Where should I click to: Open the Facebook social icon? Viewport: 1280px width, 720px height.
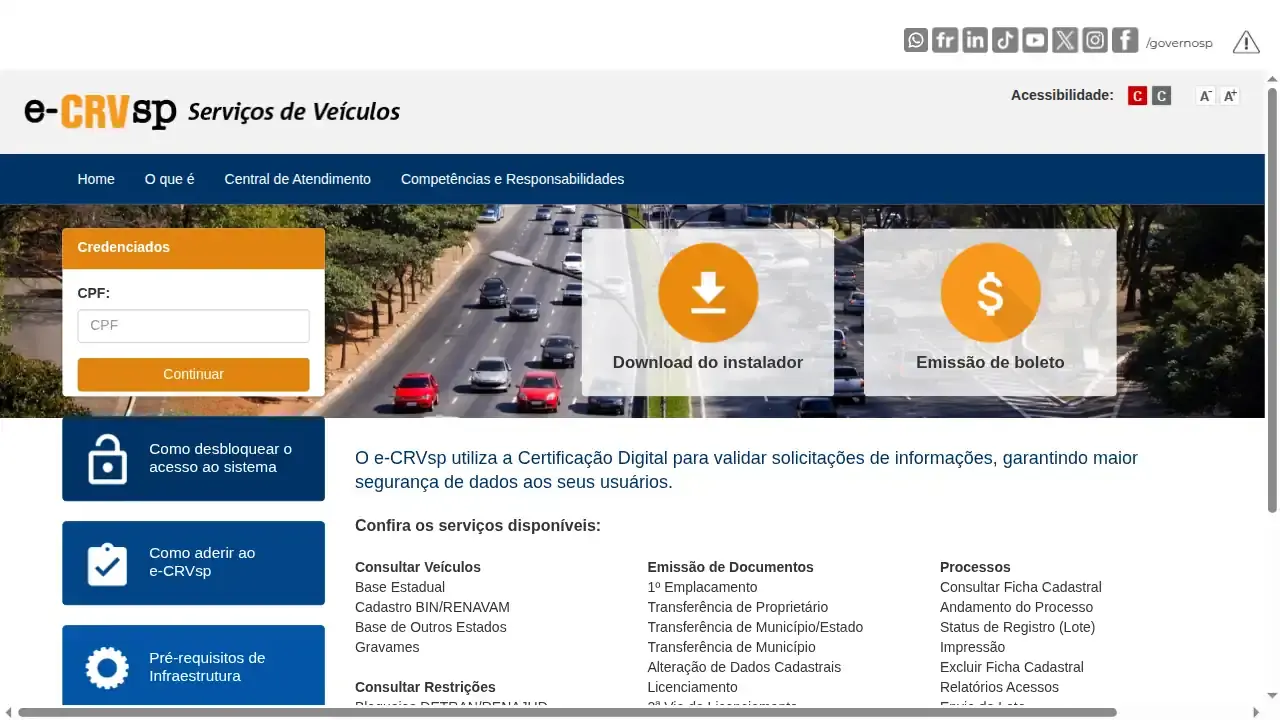coord(1125,40)
